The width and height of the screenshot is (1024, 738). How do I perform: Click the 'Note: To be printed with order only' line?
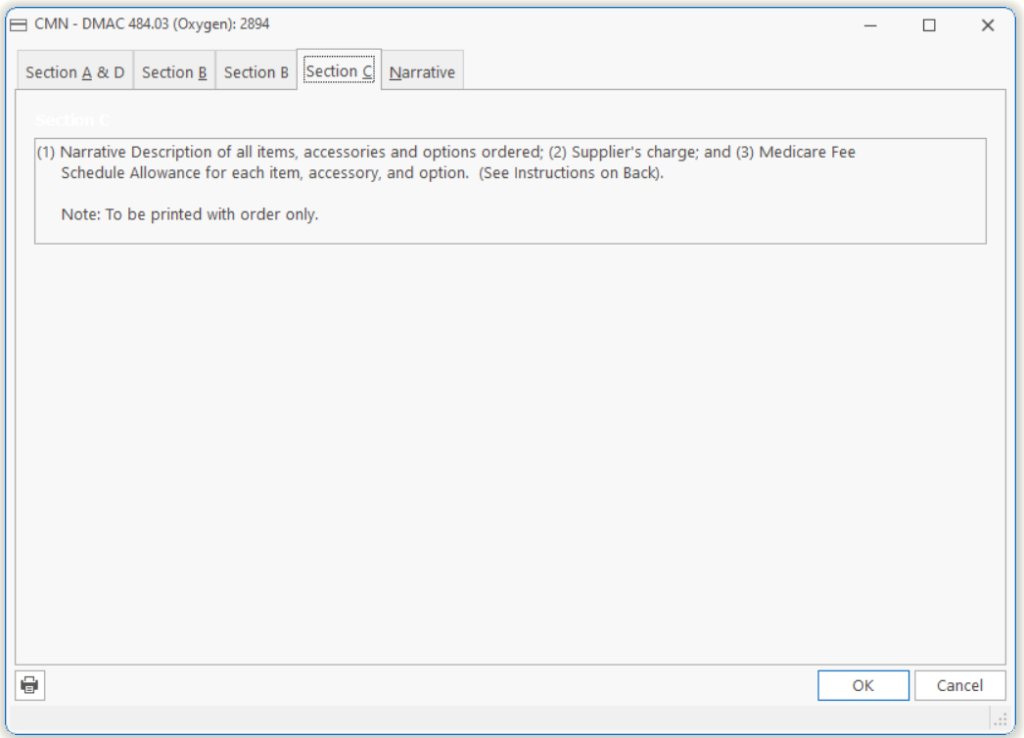[x=189, y=214]
